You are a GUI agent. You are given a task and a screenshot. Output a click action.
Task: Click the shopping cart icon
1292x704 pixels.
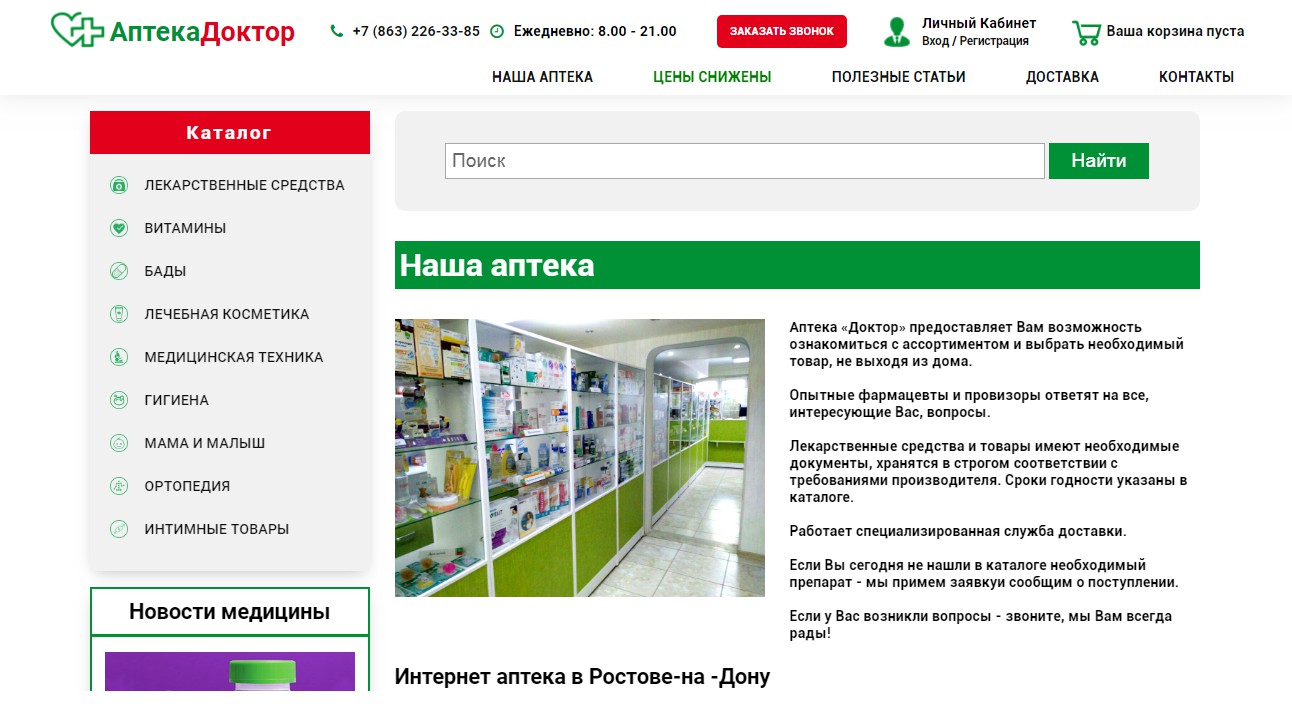[x=1086, y=32]
